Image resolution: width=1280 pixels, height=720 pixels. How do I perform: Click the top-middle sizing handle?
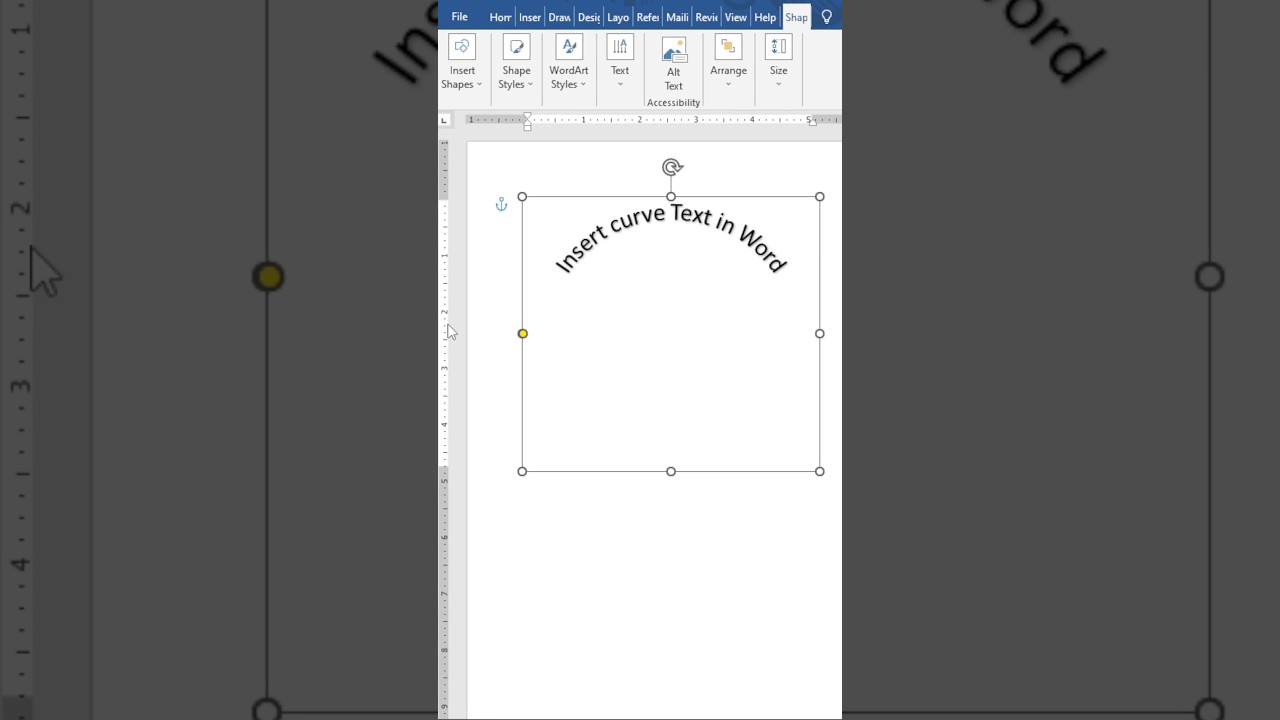671,197
